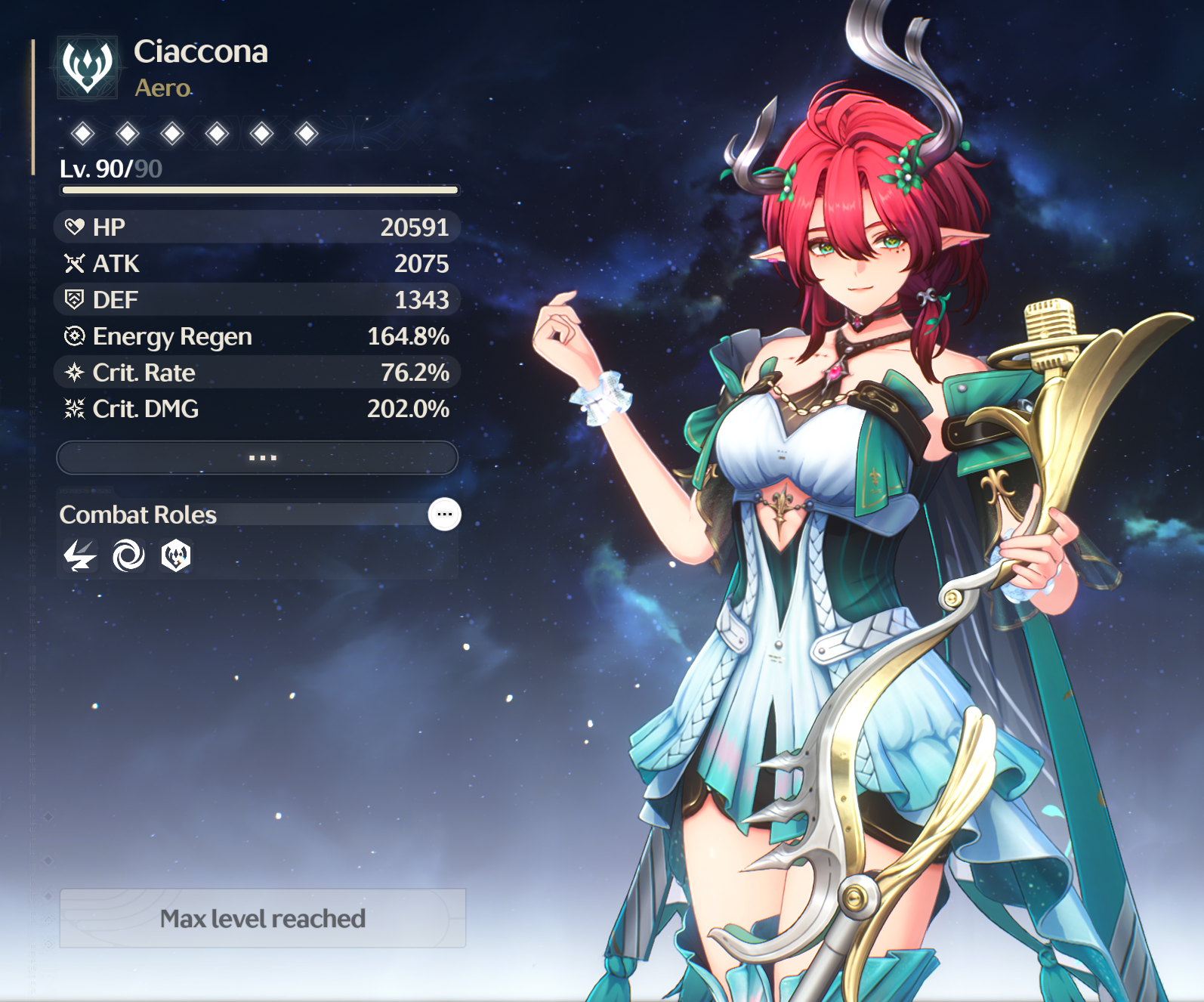
Task: Open Combat Roles details round button
Action: coord(444,515)
